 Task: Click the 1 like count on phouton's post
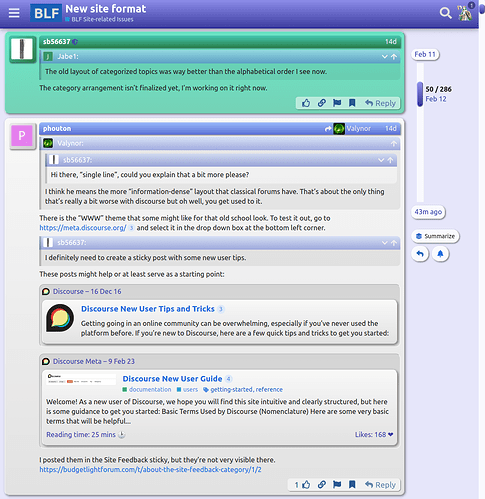(297, 485)
